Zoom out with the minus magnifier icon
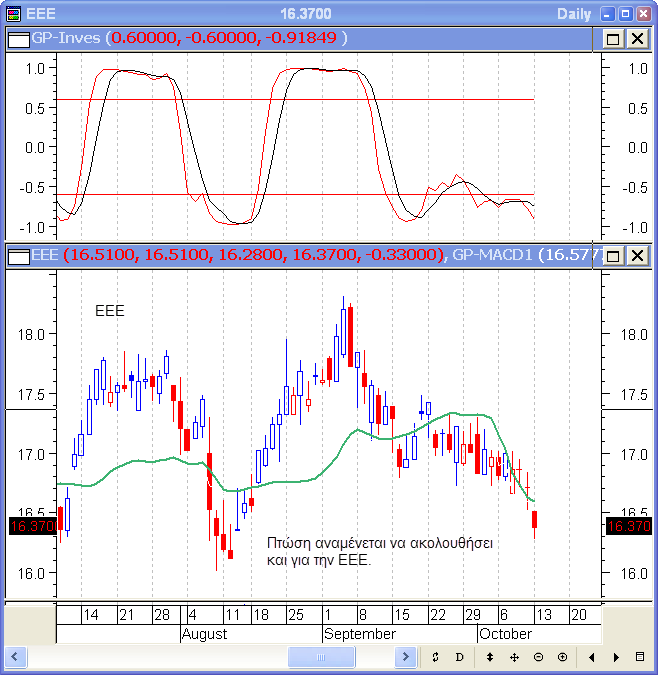Screen dimensions: 658x675 (538, 657)
